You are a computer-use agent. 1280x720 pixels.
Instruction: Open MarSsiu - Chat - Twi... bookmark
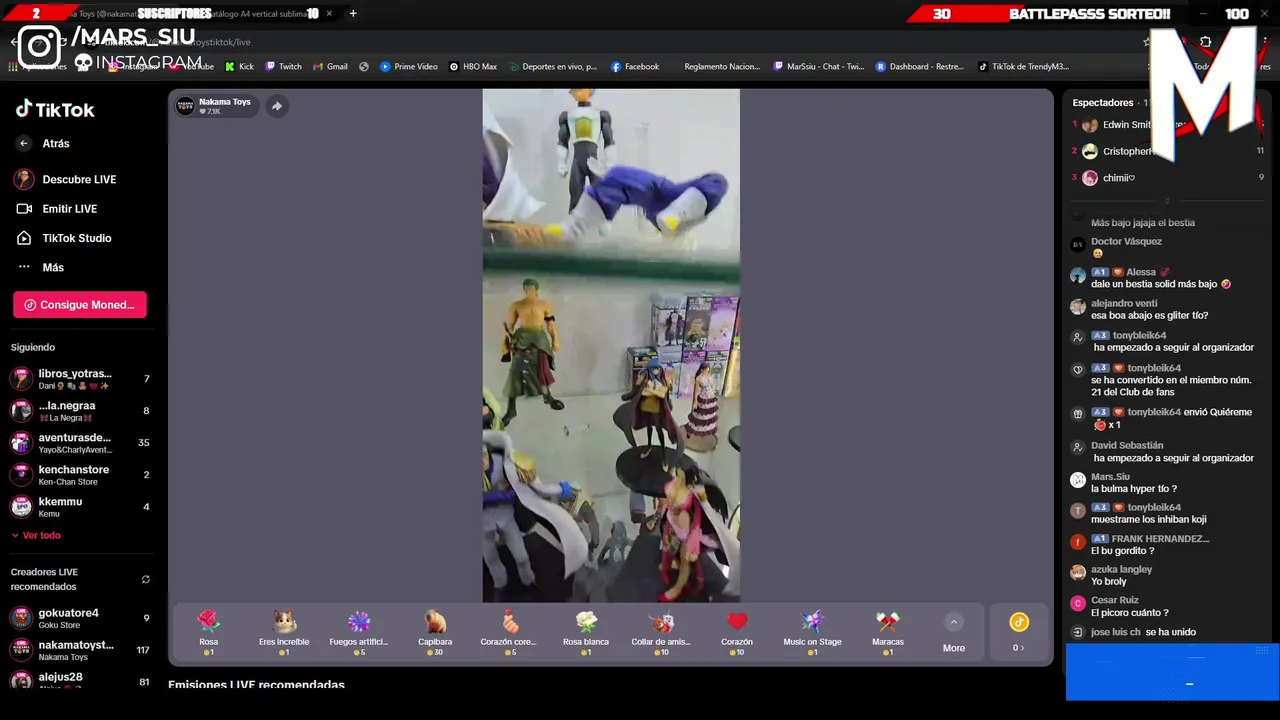819,67
